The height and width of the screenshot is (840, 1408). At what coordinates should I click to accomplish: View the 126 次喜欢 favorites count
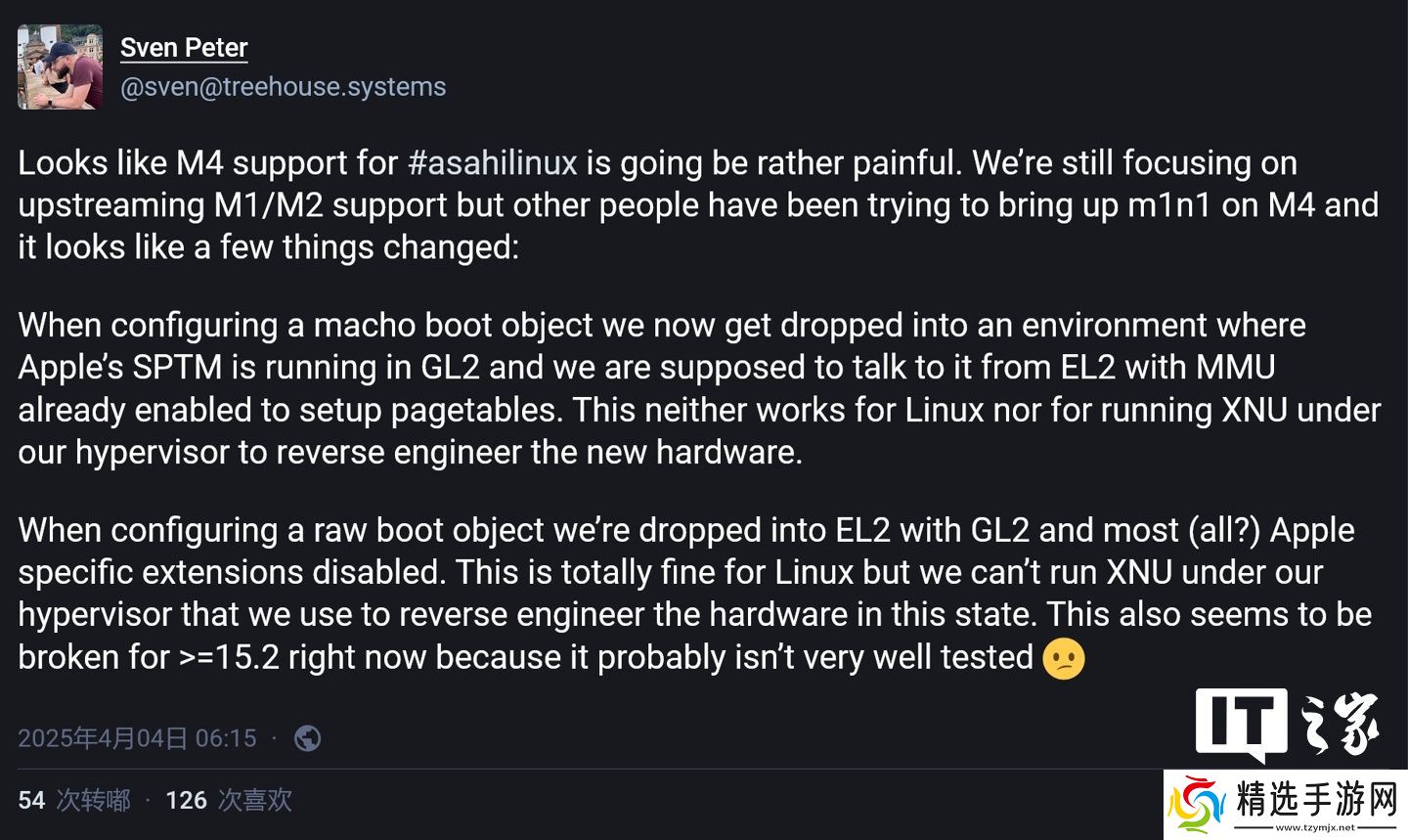(x=229, y=800)
